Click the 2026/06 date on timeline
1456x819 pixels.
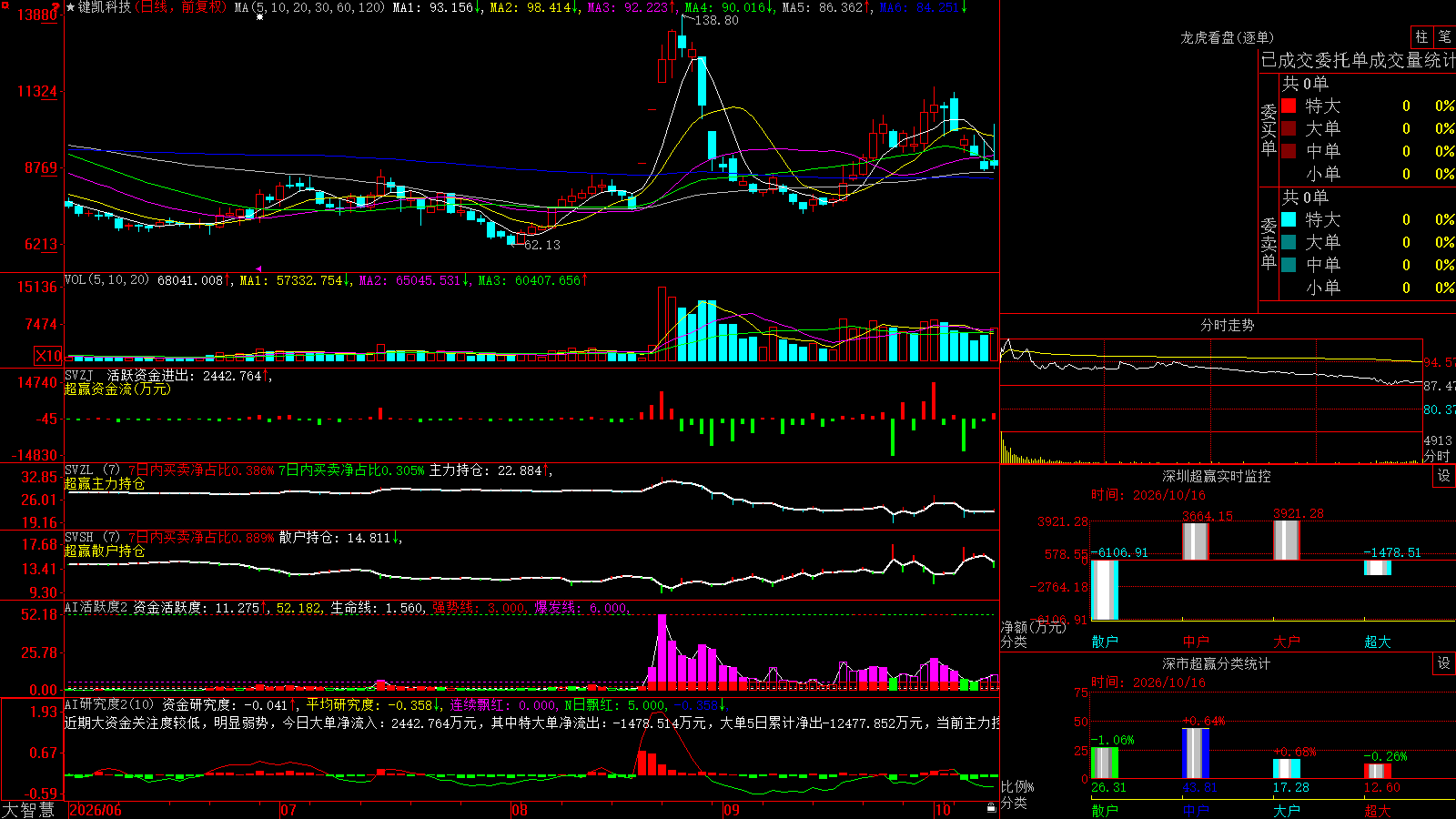point(96,810)
